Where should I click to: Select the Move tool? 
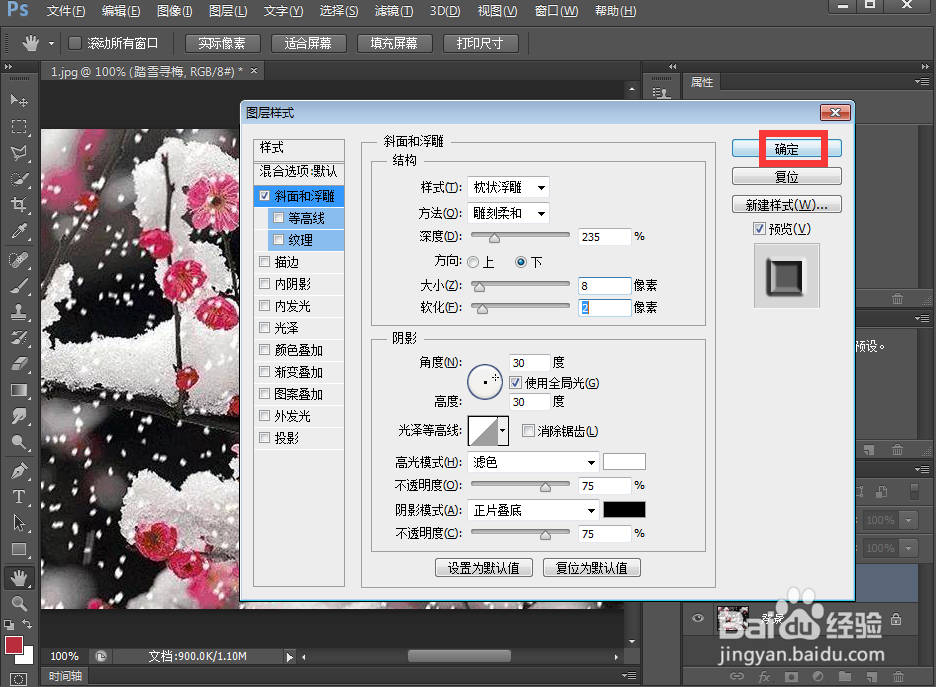click(19, 100)
